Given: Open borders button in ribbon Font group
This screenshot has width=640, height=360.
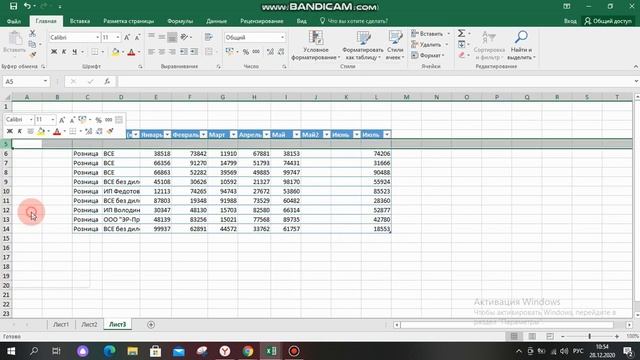Looking at the screenshot, I should pyautogui.click(x=95, y=52).
